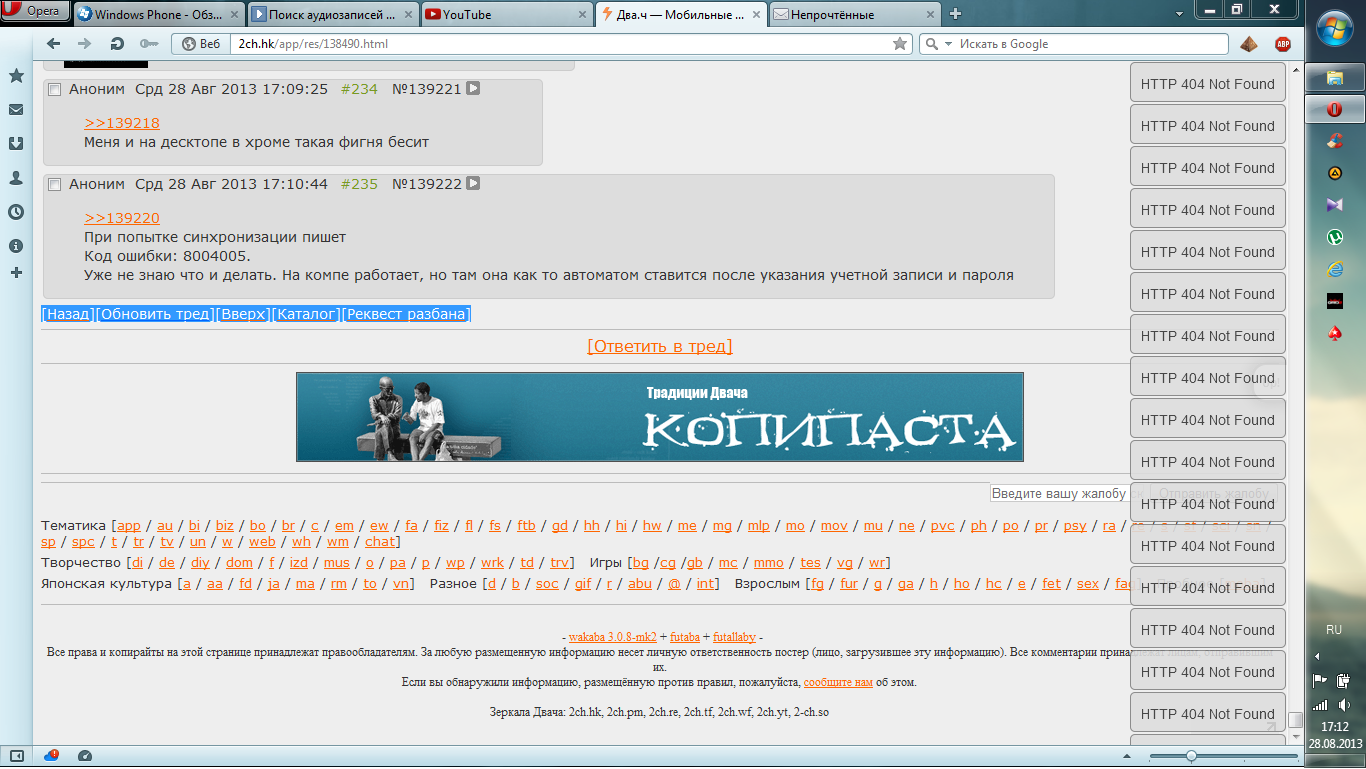Open the Opera main menu button
The width and height of the screenshot is (1366, 769).
35,11
